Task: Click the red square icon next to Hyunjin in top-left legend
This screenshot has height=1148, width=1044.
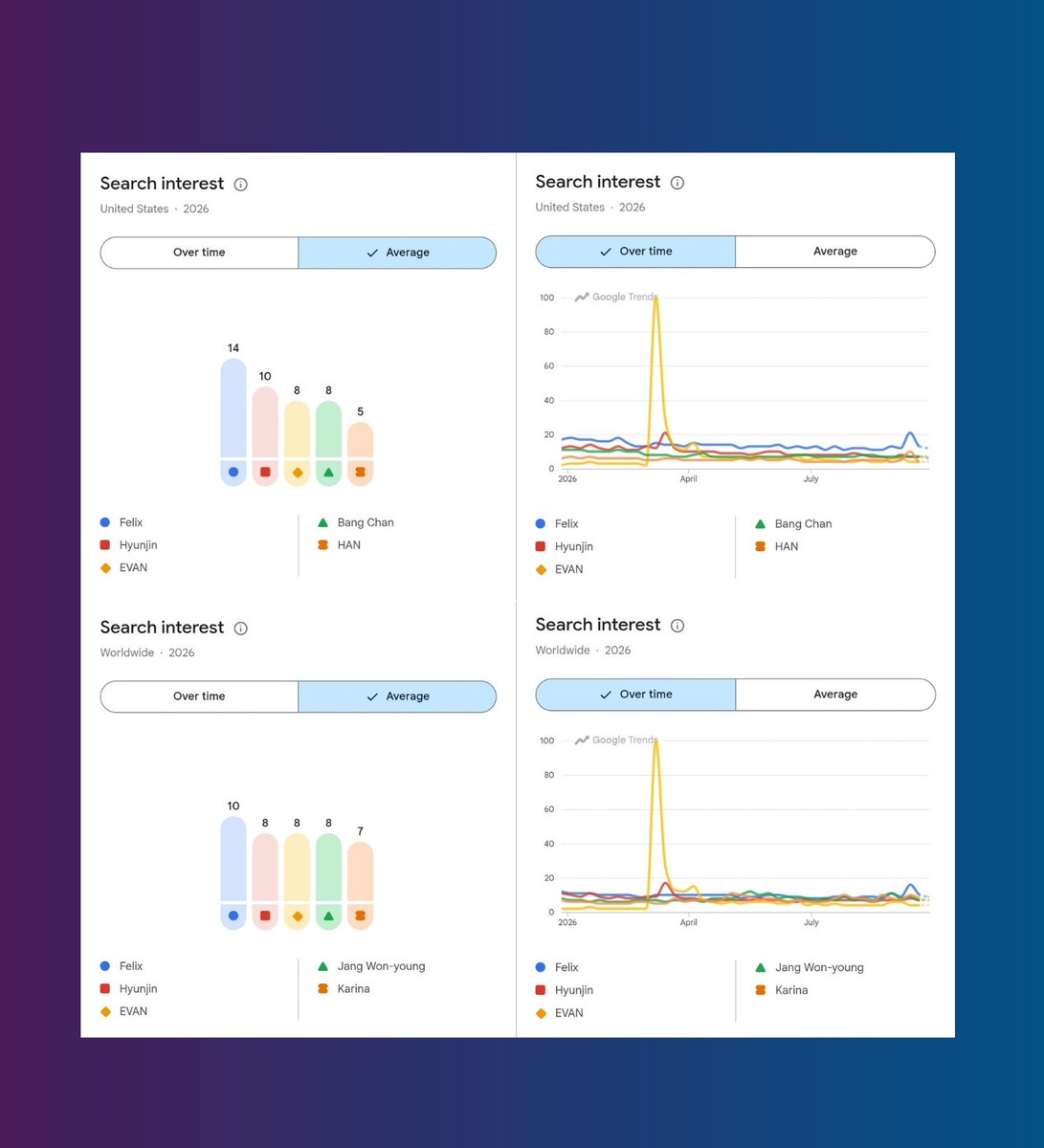Action: pyautogui.click(x=105, y=545)
